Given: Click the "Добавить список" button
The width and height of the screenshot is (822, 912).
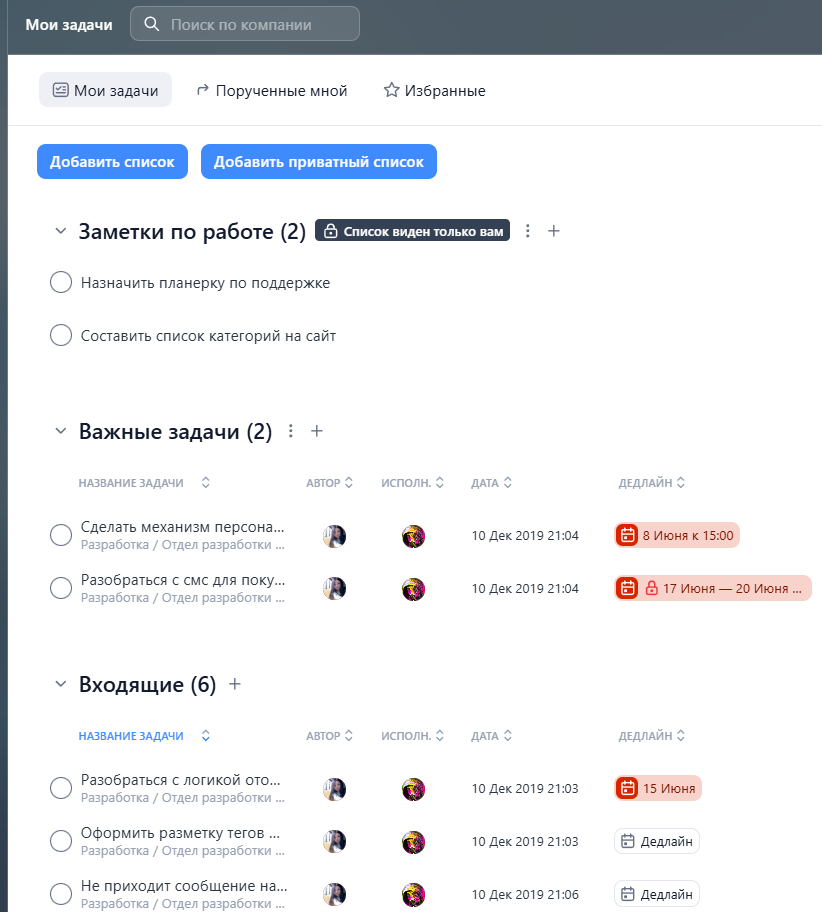Looking at the screenshot, I should [x=111, y=161].
